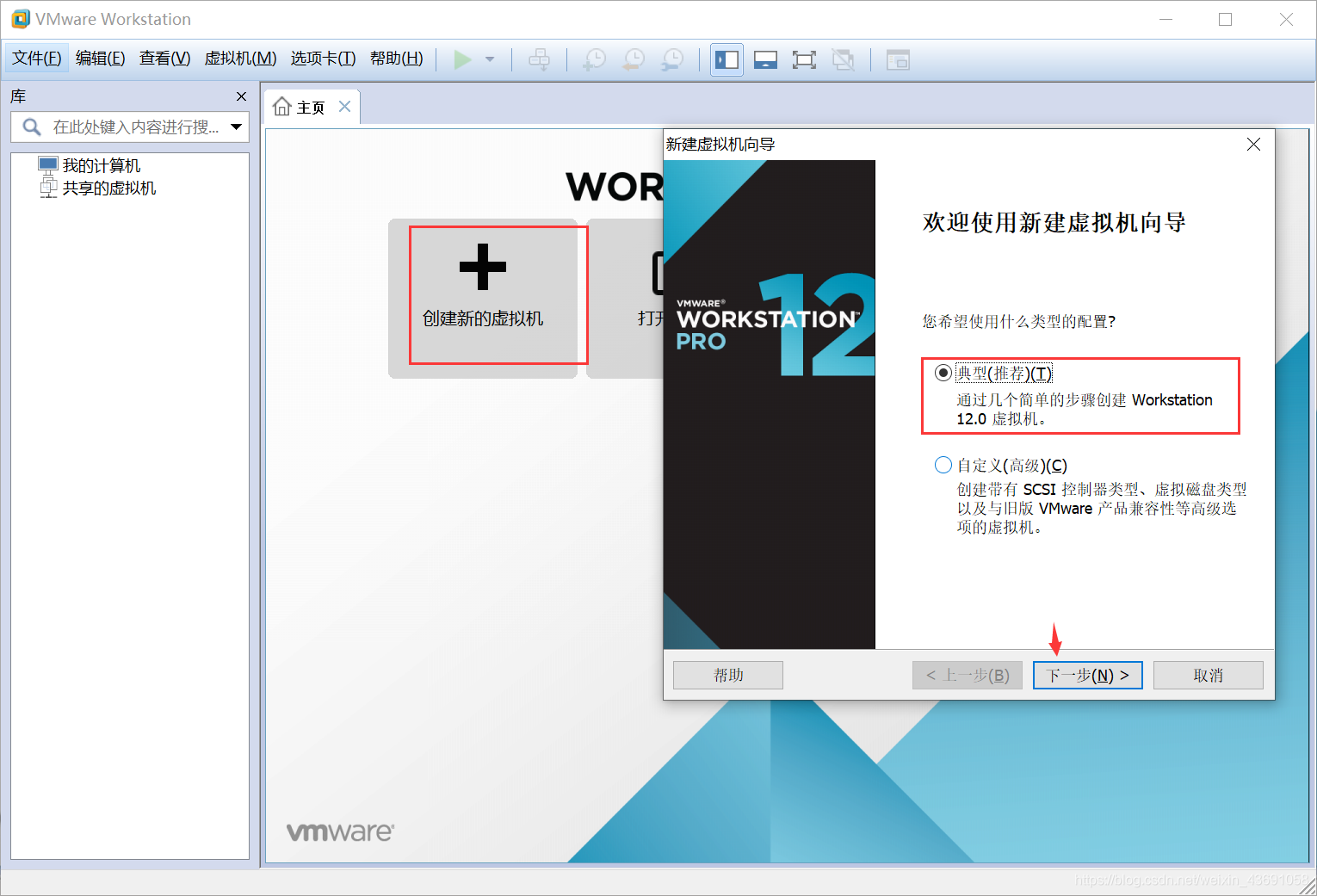The width and height of the screenshot is (1317, 896).
Task: Select the 自定义(高级) radio option
Action: (943, 466)
